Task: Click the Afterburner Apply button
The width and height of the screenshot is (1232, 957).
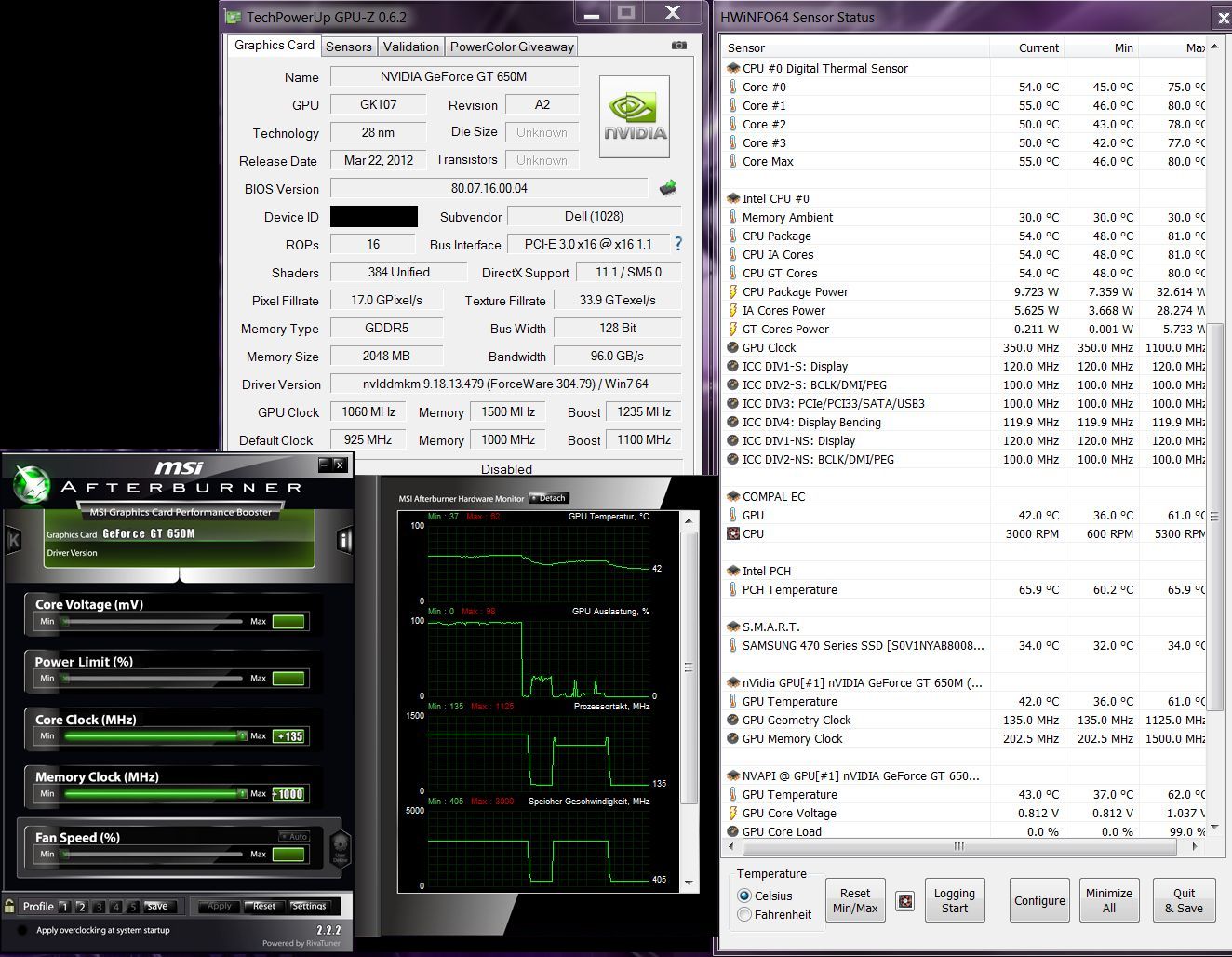Action: (x=220, y=906)
